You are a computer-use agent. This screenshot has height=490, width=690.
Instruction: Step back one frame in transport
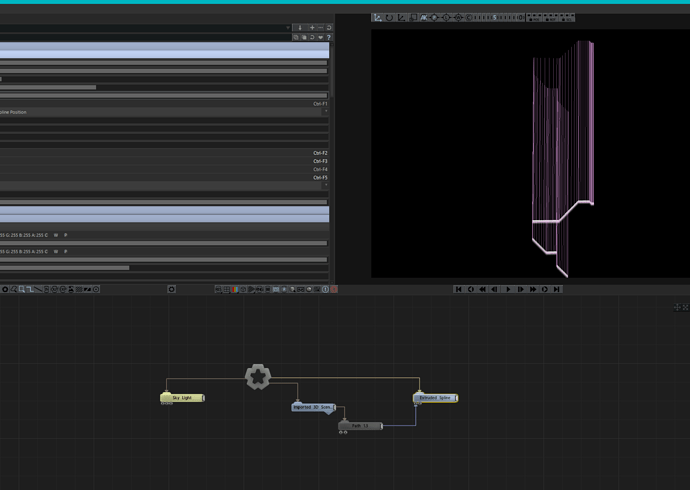(x=495, y=289)
